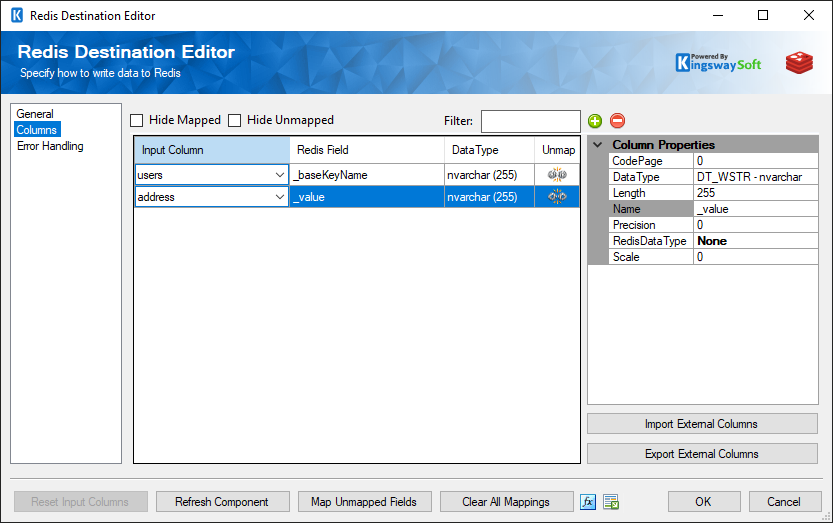Unmap the address row mapping icon
The width and height of the screenshot is (833, 523).
tap(557, 197)
